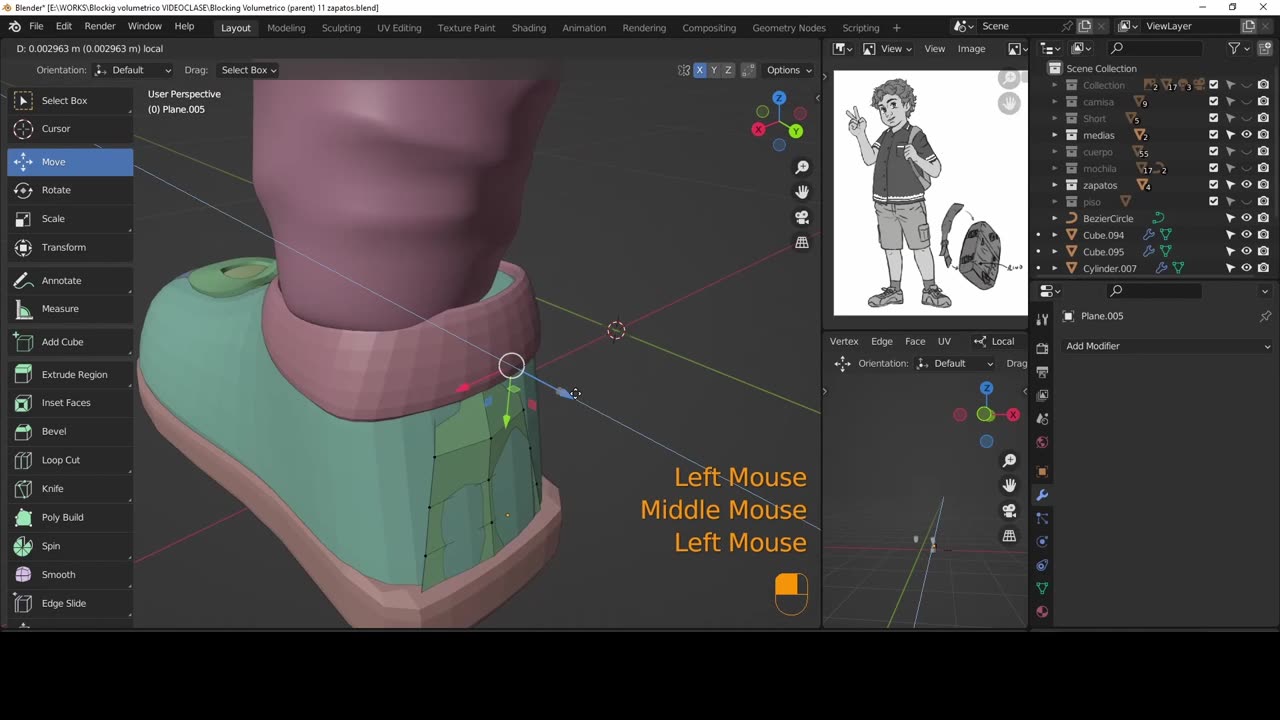This screenshot has height=720, width=1280.
Task: Hide BezierCircle with its eye icon
Action: [x=1247, y=218]
